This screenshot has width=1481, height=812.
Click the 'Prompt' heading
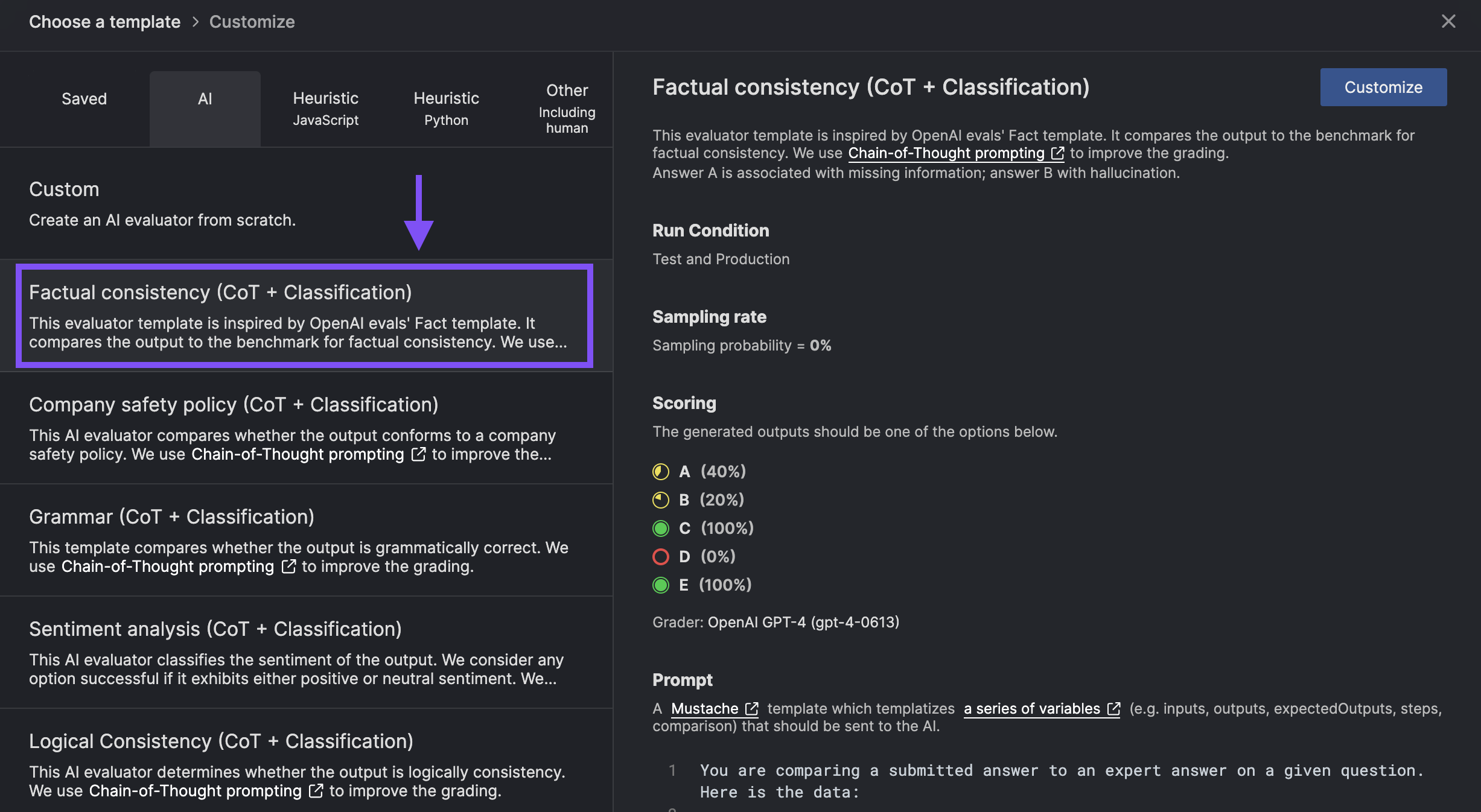tap(683, 680)
